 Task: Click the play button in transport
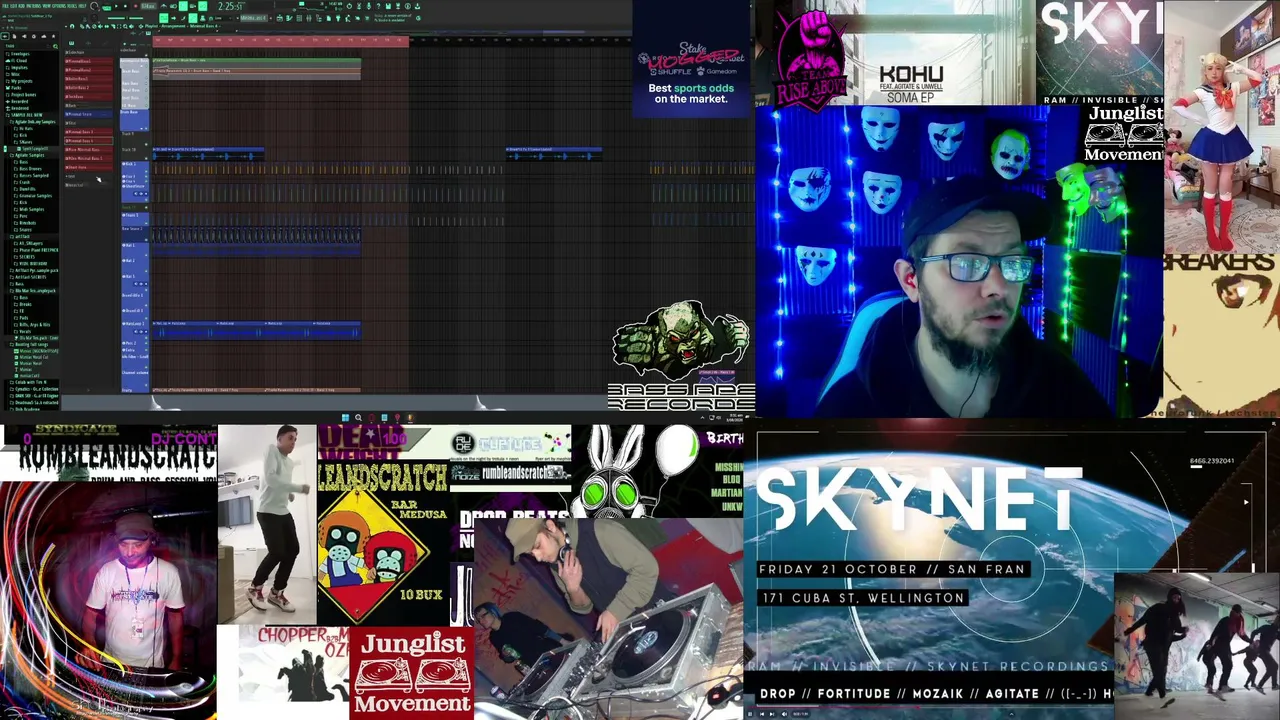pyautogui.click(x=116, y=6)
